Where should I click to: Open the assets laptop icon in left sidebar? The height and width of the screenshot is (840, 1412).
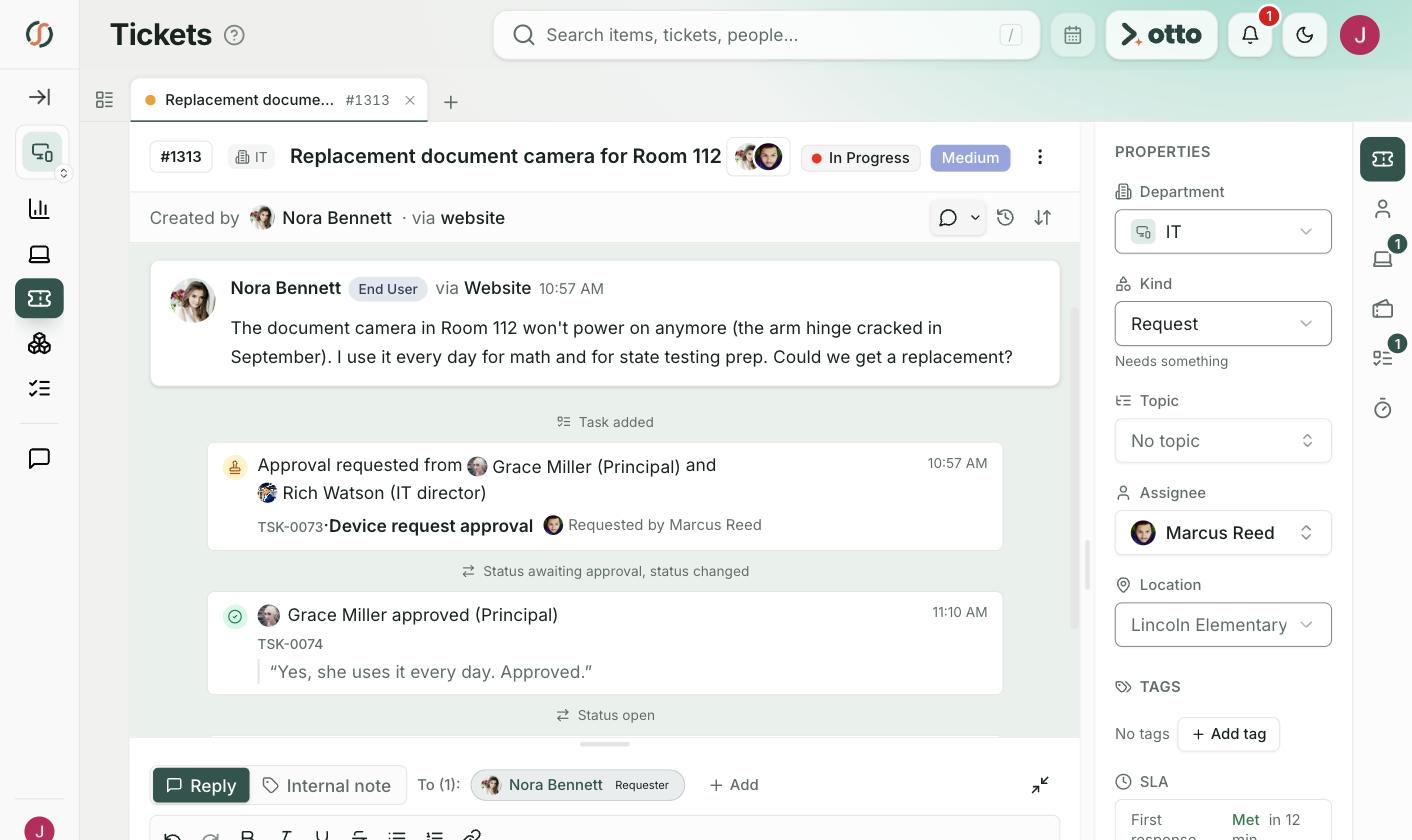(x=39, y=254)
